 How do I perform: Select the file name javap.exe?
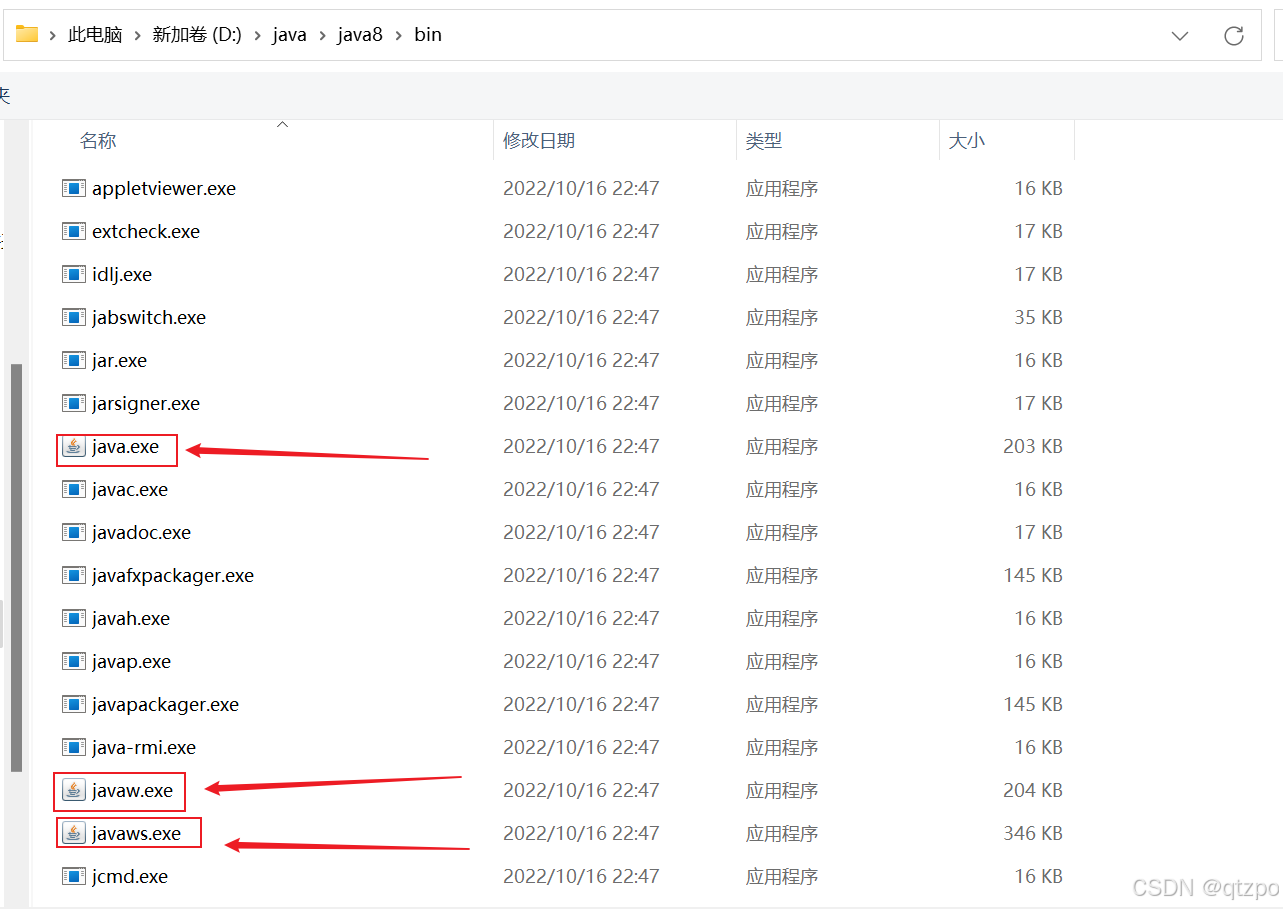coord(131,661)
